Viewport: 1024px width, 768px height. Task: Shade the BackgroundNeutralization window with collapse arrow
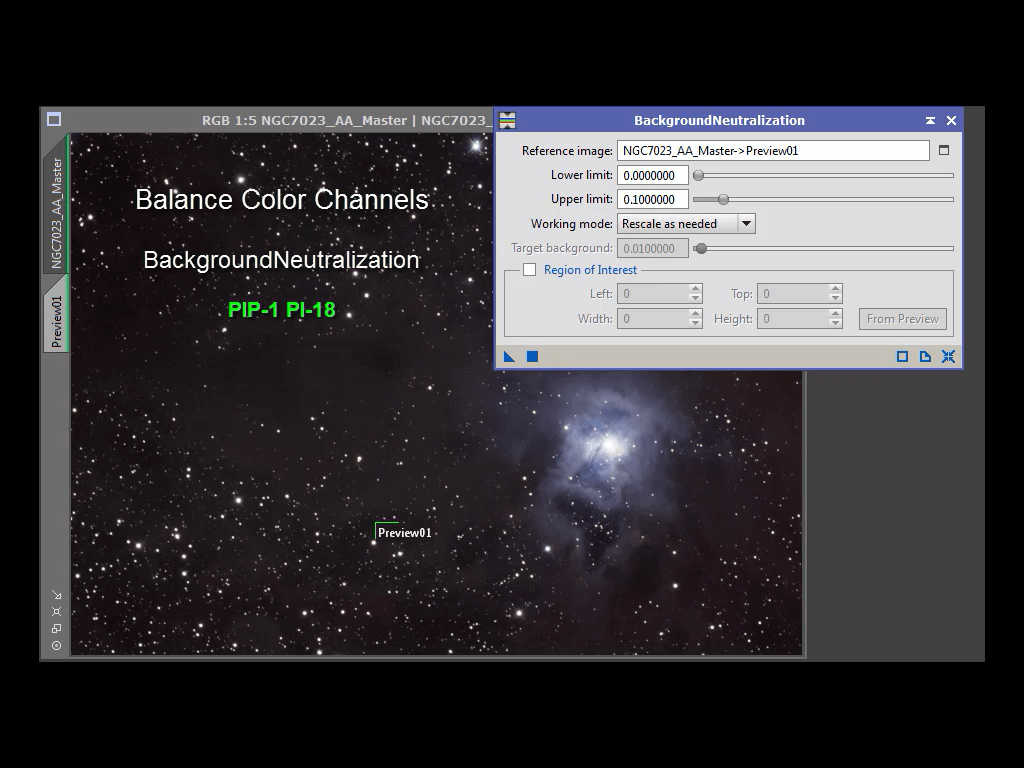click(930, 120)
